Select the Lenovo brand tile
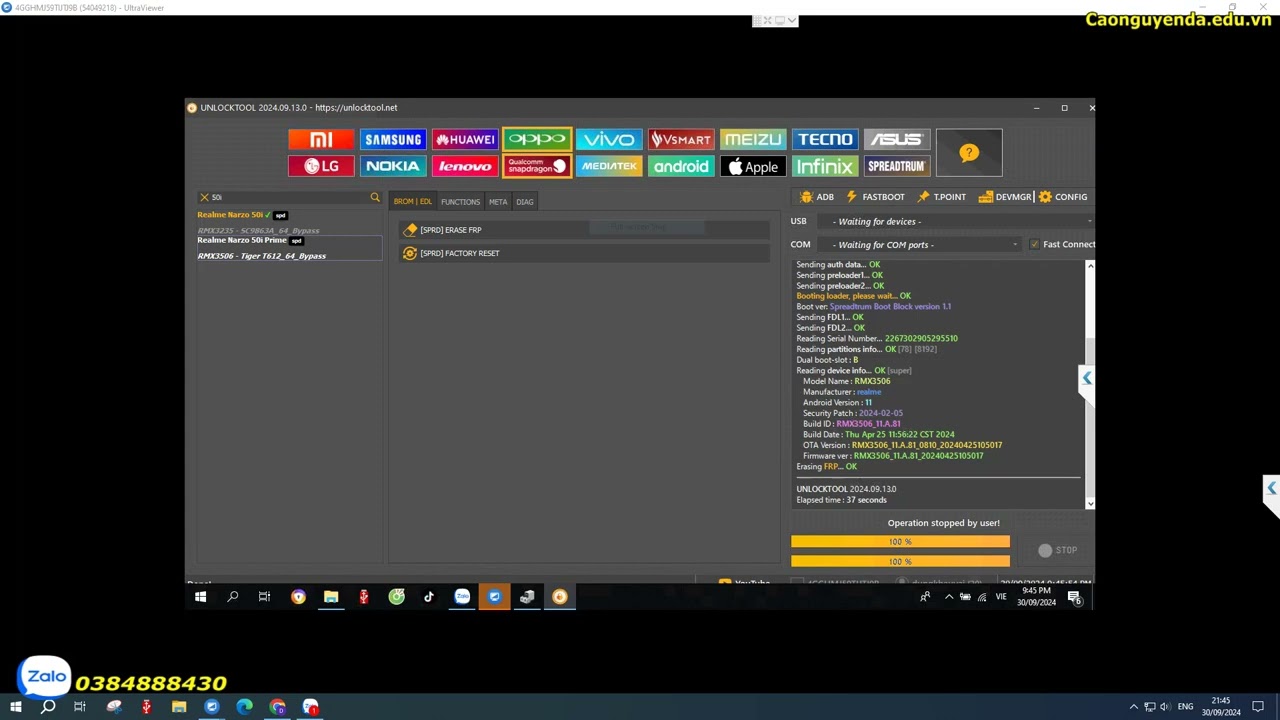This screenshot has height=720, width=1280. (465, 166)
